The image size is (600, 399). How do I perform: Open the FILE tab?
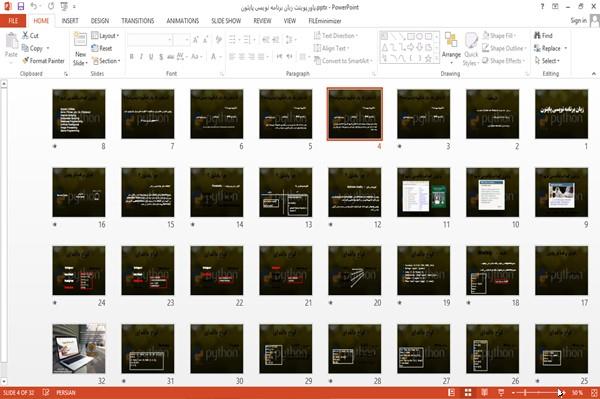click(13, 21)
